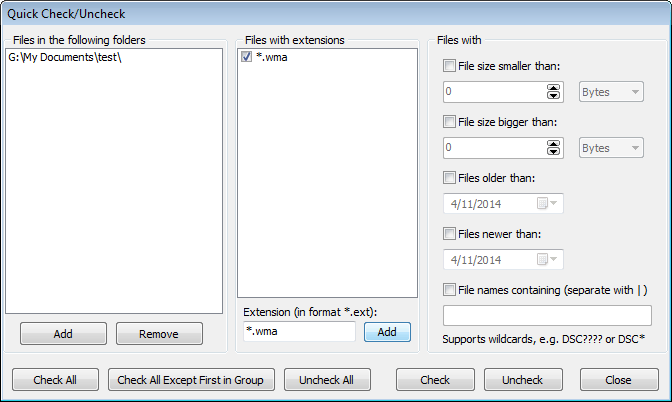Click the file names containing text field
The height and width of the screenshot is (402, 672).
(547, 316)
